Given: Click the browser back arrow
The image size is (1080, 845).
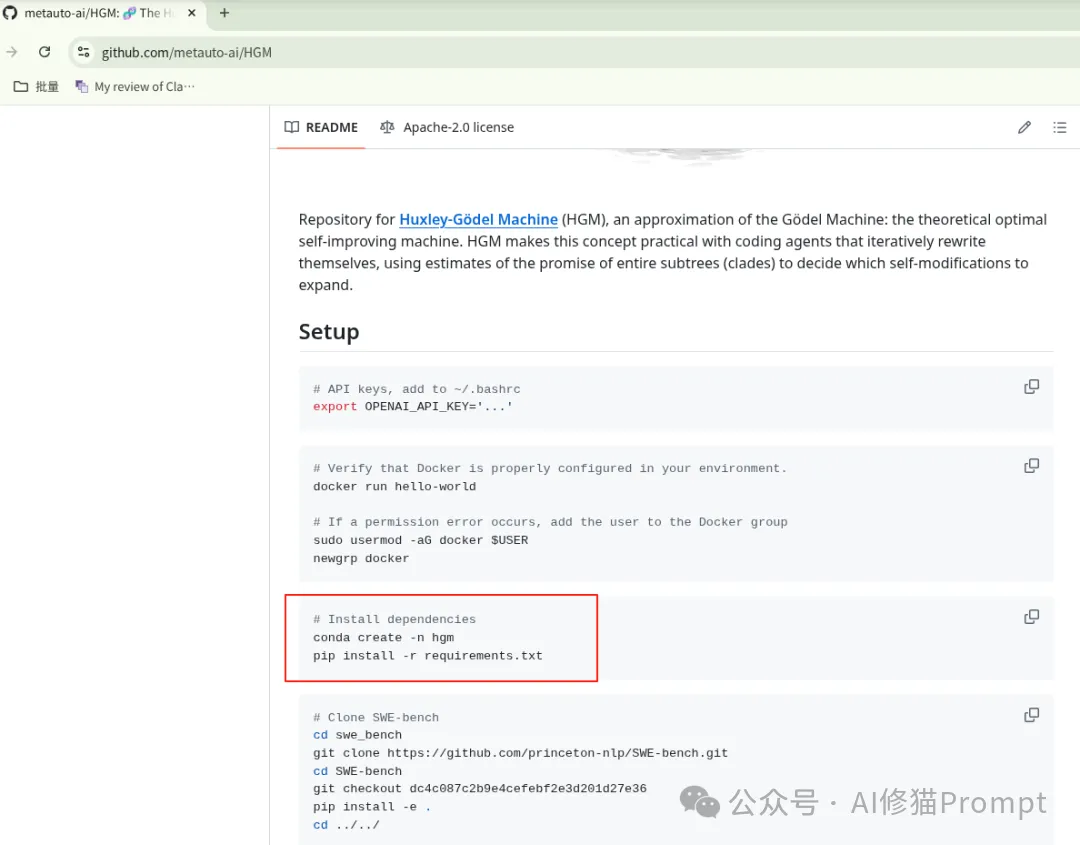Looking at the screenshot, I should tap(12, 52).
